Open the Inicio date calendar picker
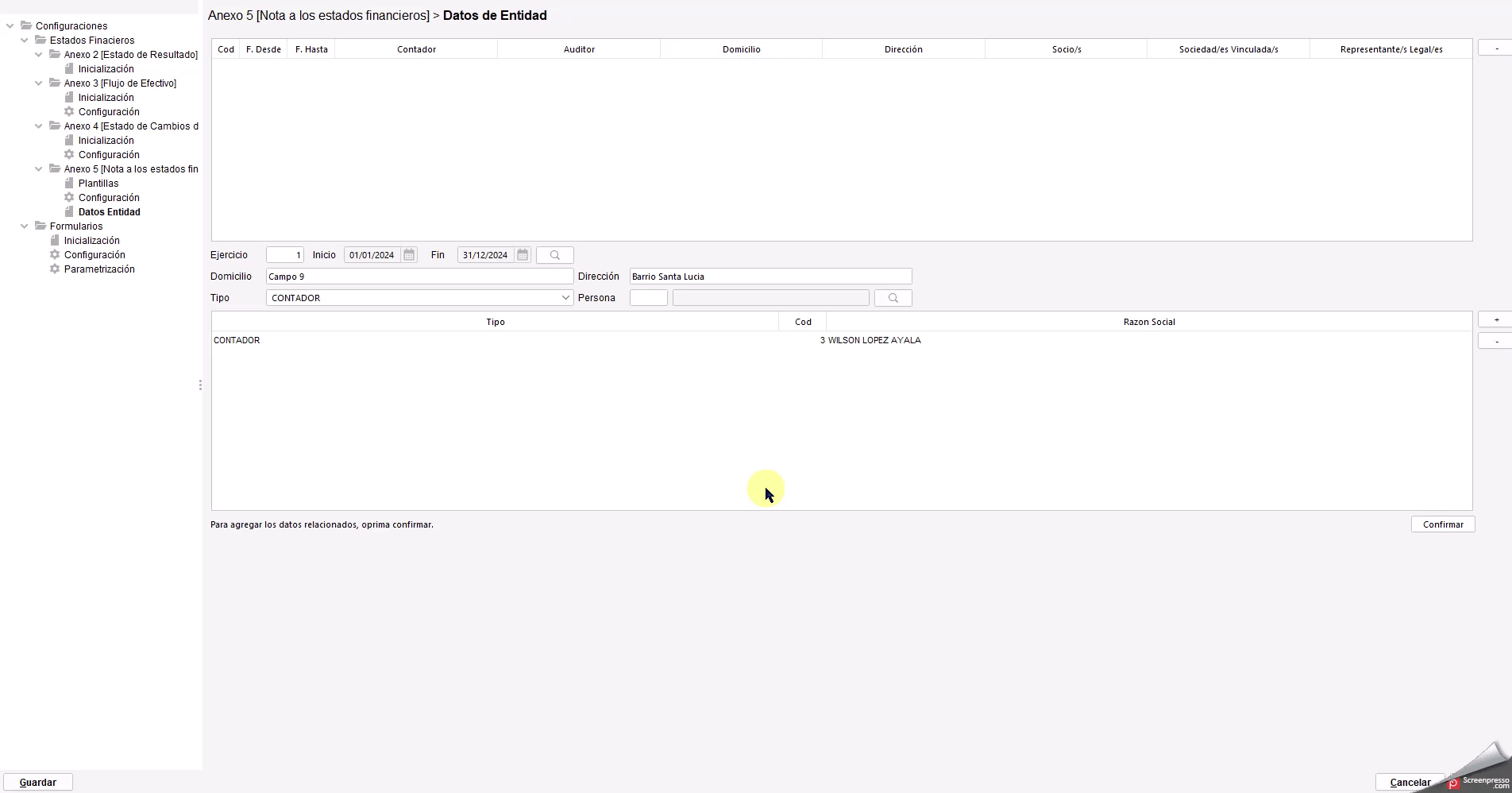This screenshot has height=793, width=1512. (409, 255)
